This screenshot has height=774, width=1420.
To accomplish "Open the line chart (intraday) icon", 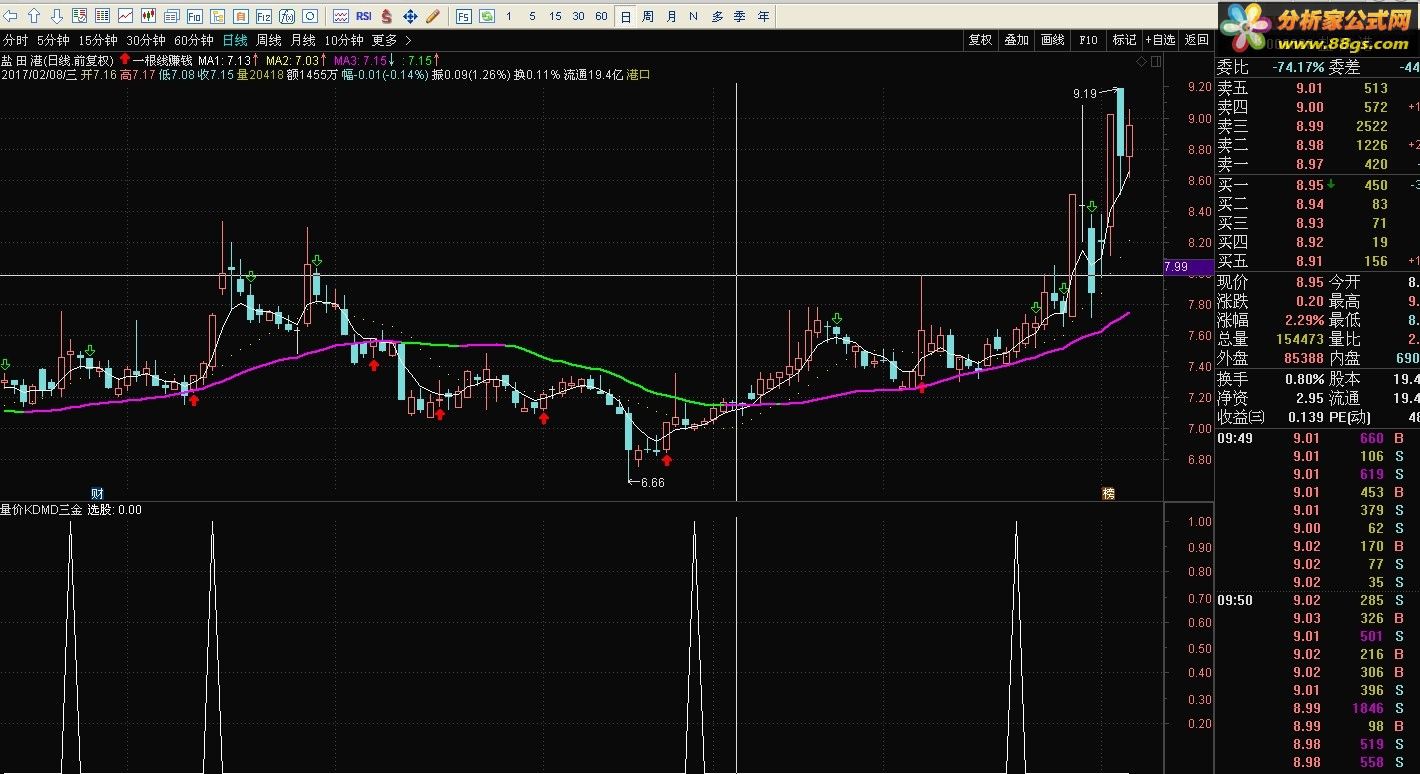I will pyautogui.click(x=125, y=16).
